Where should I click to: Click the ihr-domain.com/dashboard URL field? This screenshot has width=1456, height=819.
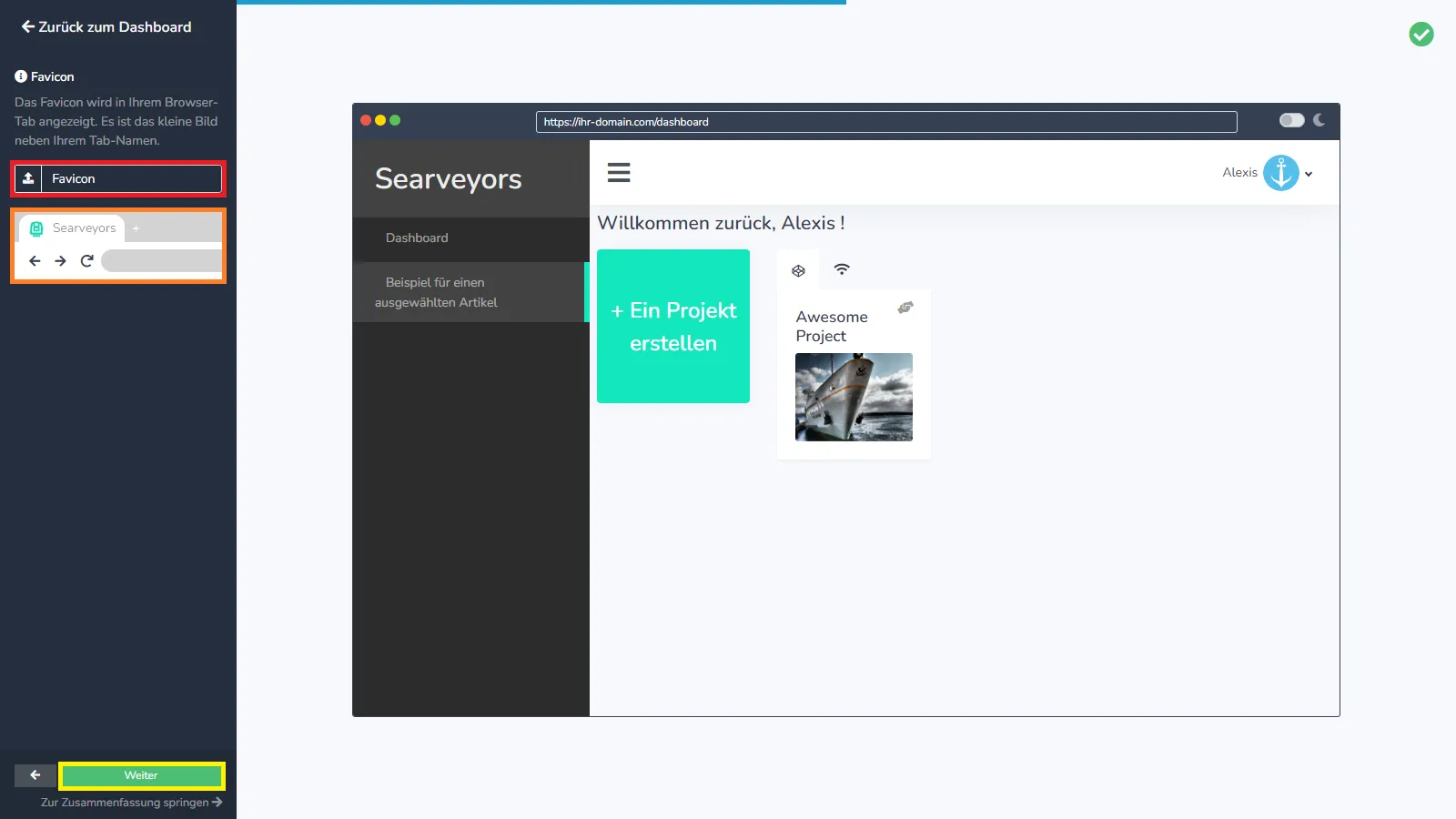click(886, 122)
